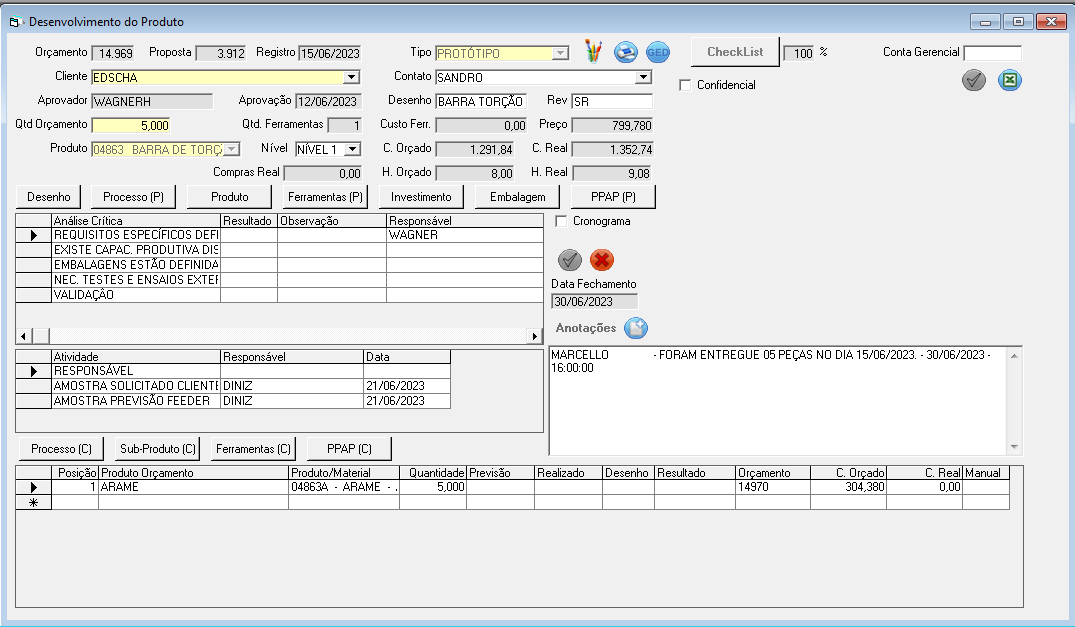The image size is (1075, 627).
Task: Click the window app icon in title bar
Action: 16,22
